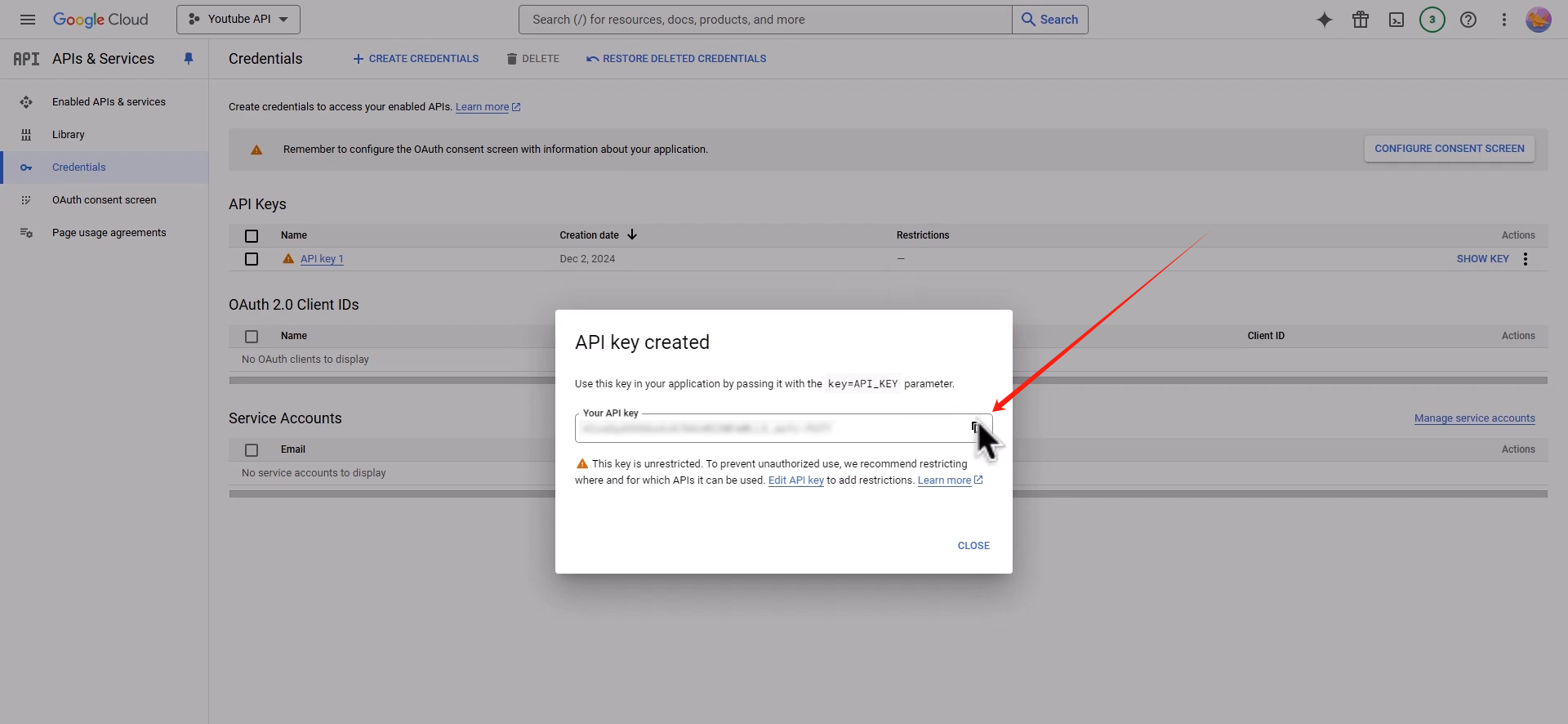Toggle select-all checkbox in Service Accounts header
This screenshot has height=724, width=1568.
tap(252, 450)
